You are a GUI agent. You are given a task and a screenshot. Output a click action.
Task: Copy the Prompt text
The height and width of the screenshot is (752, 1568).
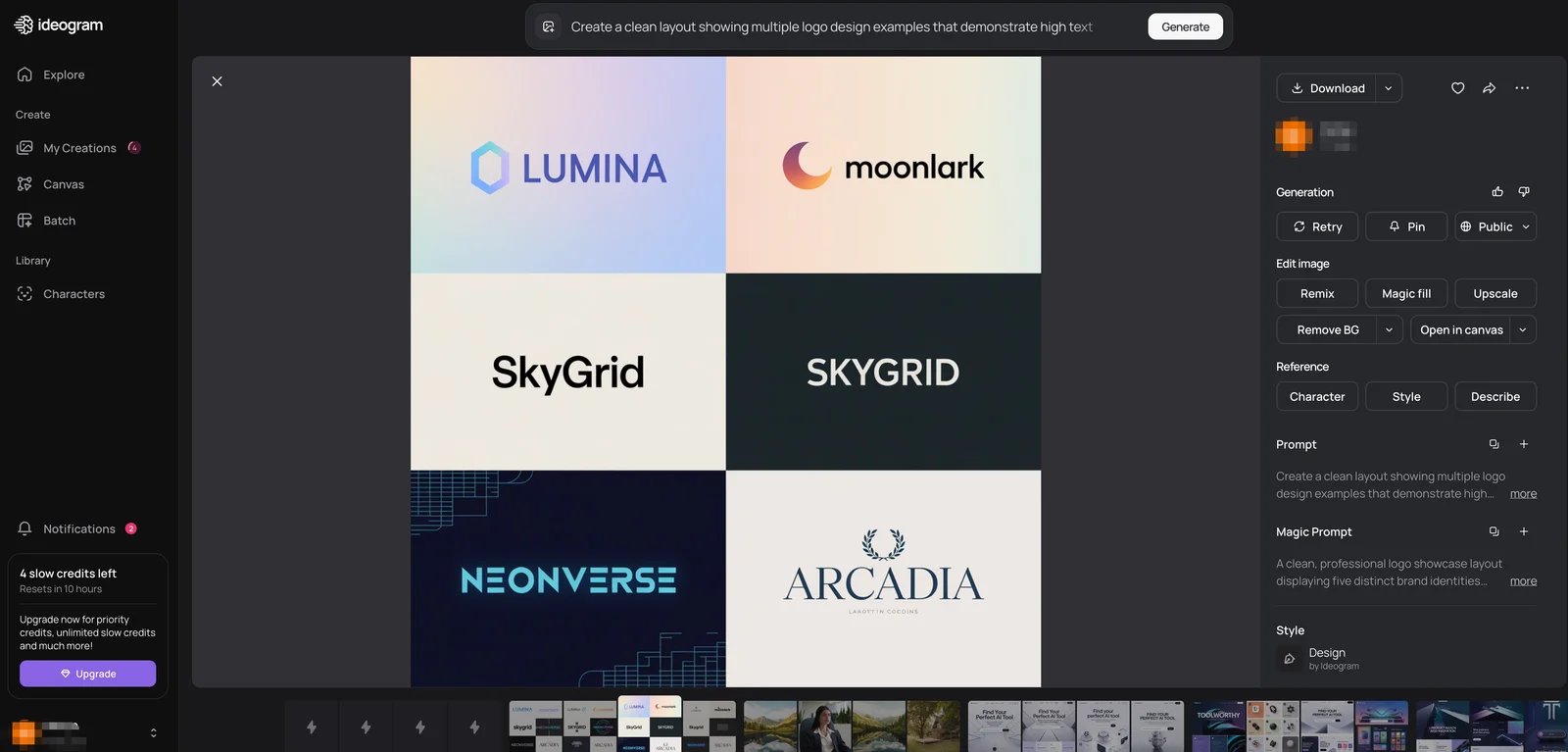click(x=1494, y=444)
